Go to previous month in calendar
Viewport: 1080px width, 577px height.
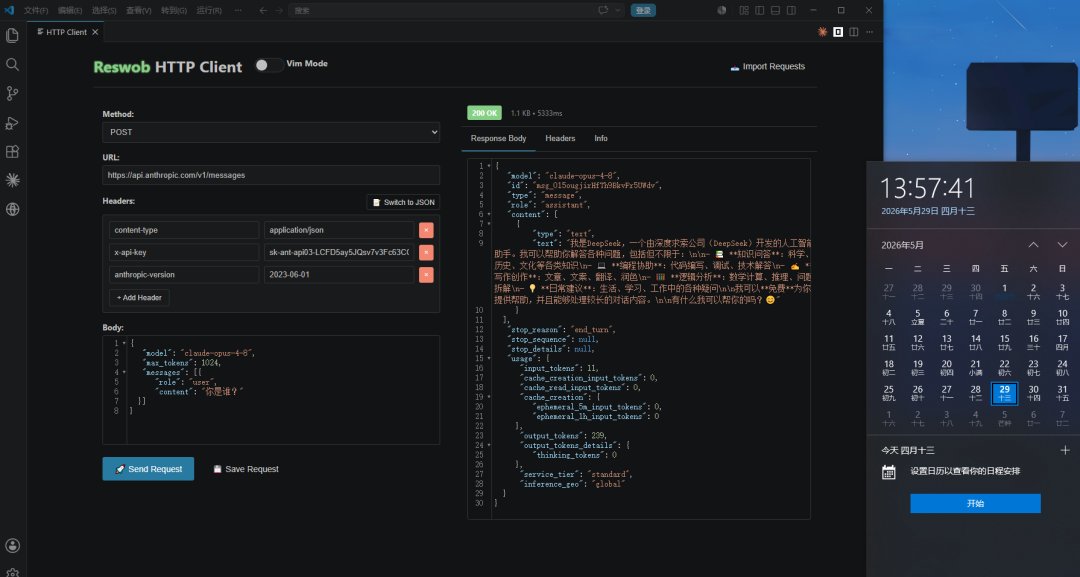(1033, 245)
